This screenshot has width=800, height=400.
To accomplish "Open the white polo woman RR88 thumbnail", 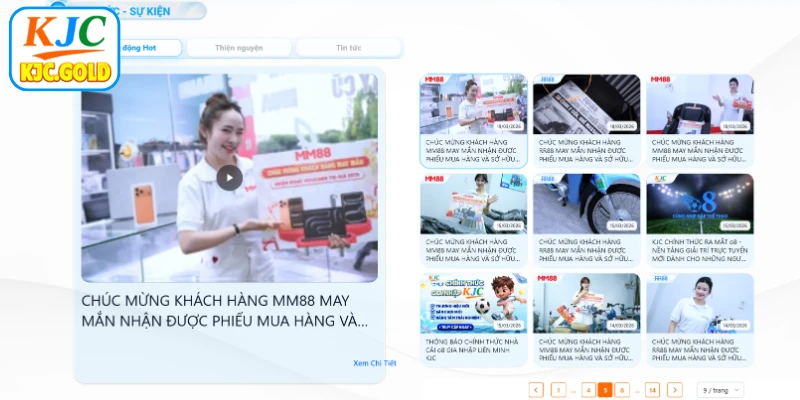I will (700, 304).
